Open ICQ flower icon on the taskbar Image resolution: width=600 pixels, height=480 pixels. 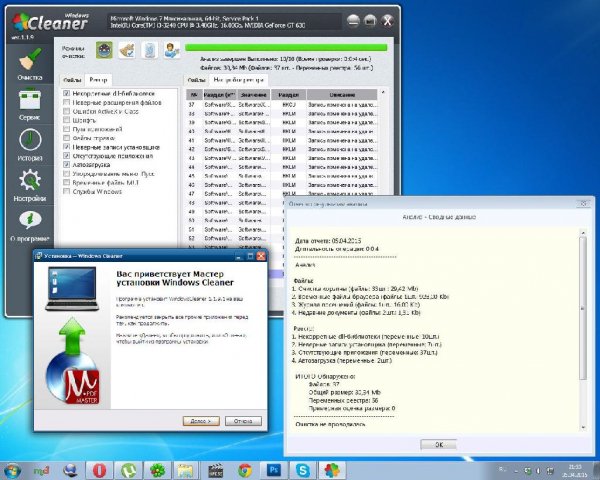[157, 470]
